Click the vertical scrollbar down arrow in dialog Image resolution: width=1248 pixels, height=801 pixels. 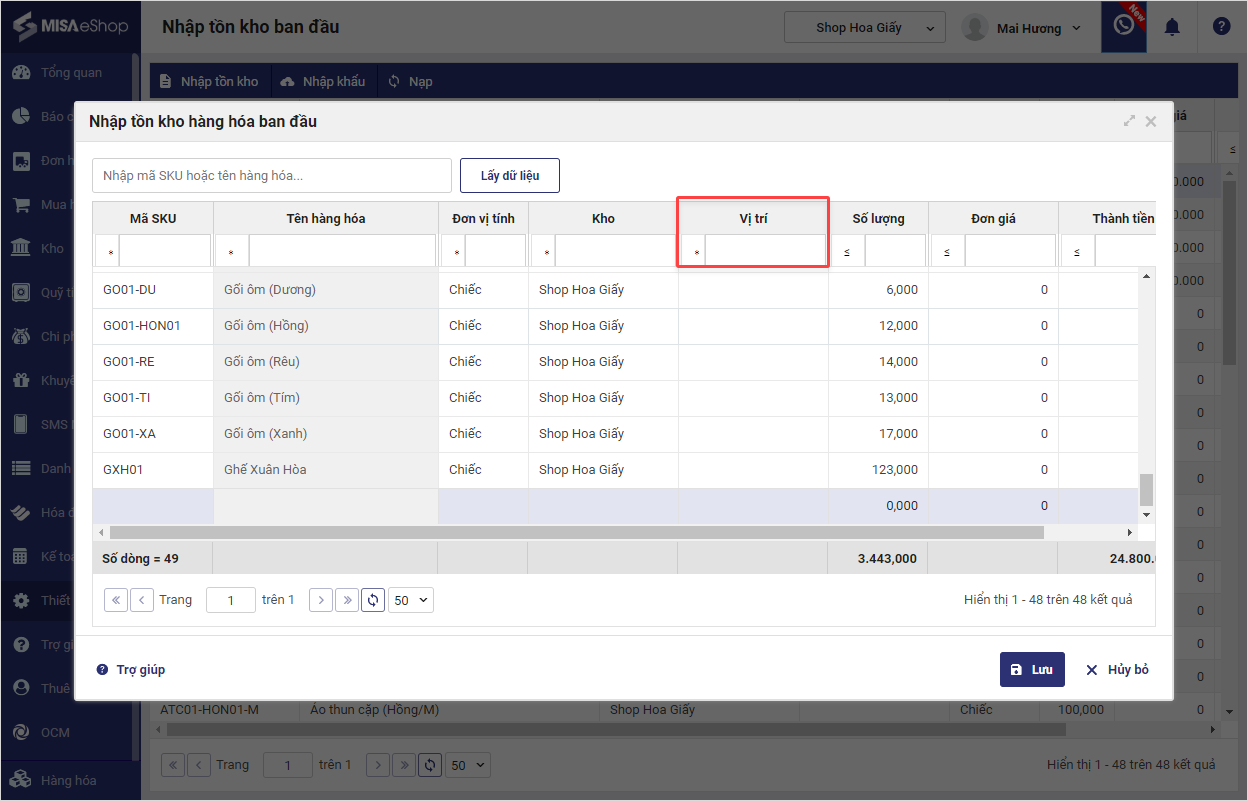click(x=1146, y=514)
